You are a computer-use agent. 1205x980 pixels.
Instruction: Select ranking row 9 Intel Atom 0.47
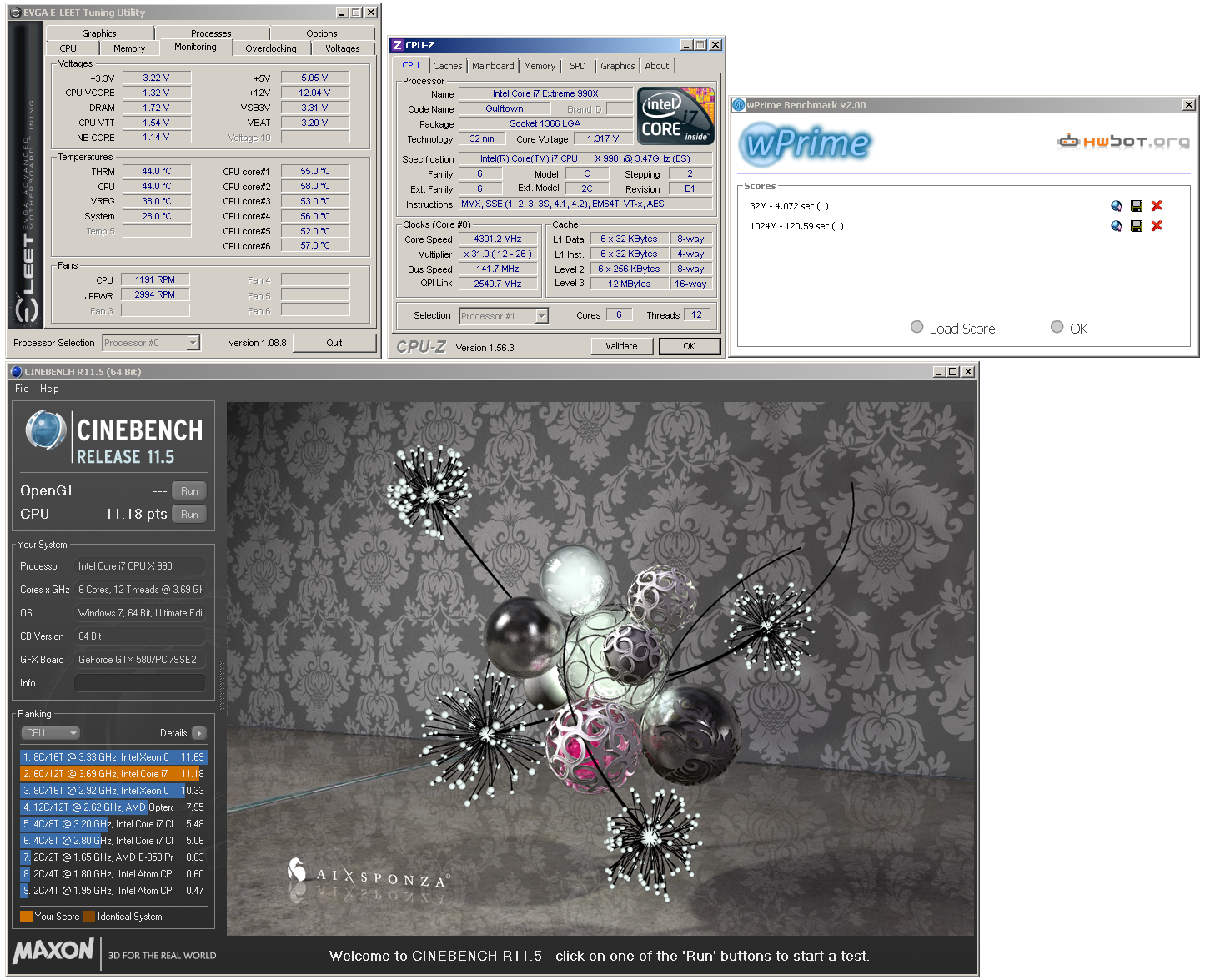[113, 891]
